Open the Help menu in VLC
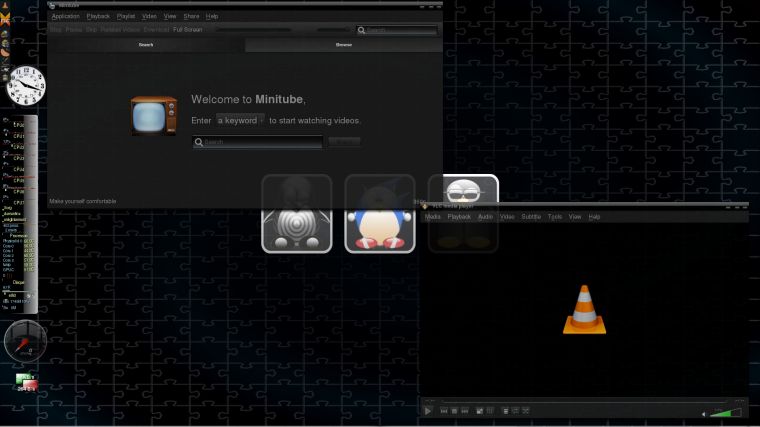 point(594,217)
